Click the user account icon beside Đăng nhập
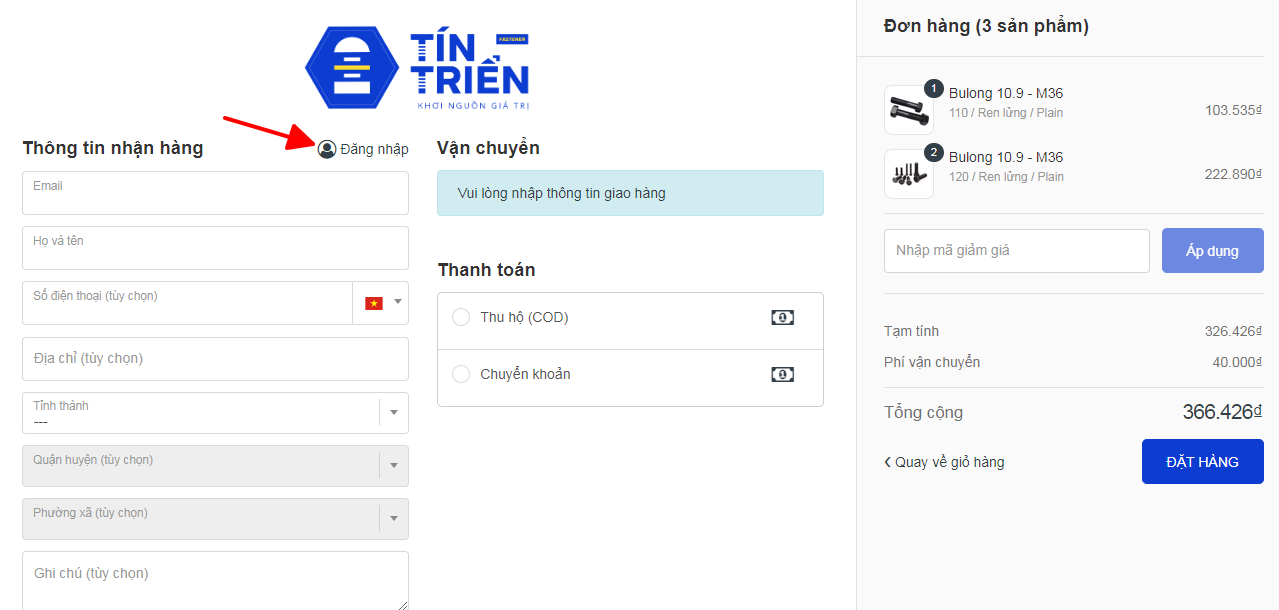Screen dimensions: 1279x610 (327, 149)
